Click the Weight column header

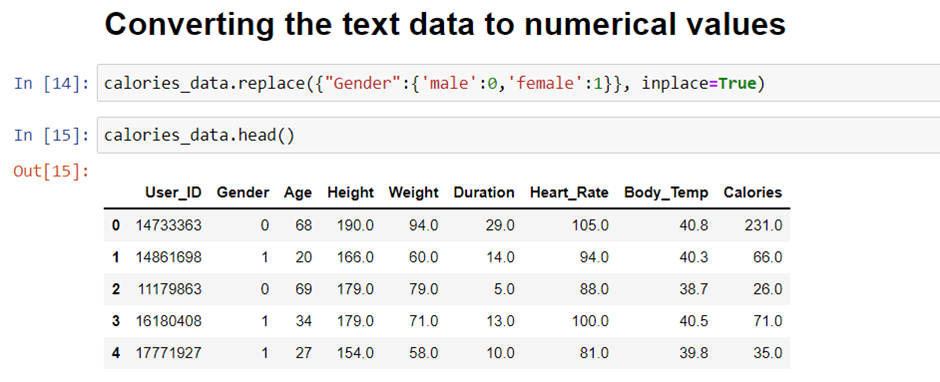tap(414, 192)
